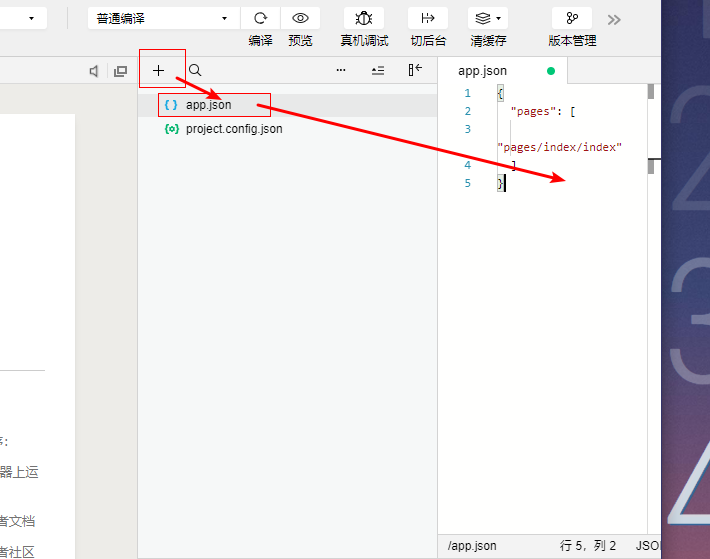710x559 pixels.
Task: Expand more toolbar items chevron
Action: pyautogui.click(x=614, y=19)
